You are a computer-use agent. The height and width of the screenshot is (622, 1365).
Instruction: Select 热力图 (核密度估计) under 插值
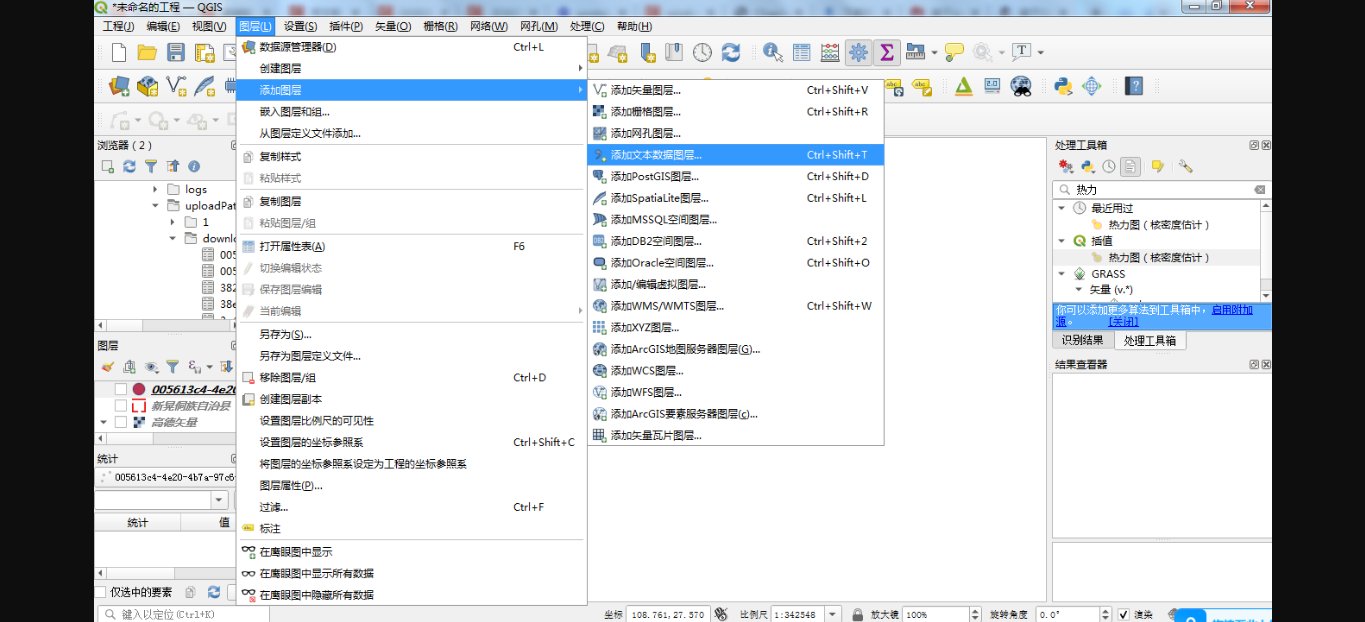point(1159,258)
